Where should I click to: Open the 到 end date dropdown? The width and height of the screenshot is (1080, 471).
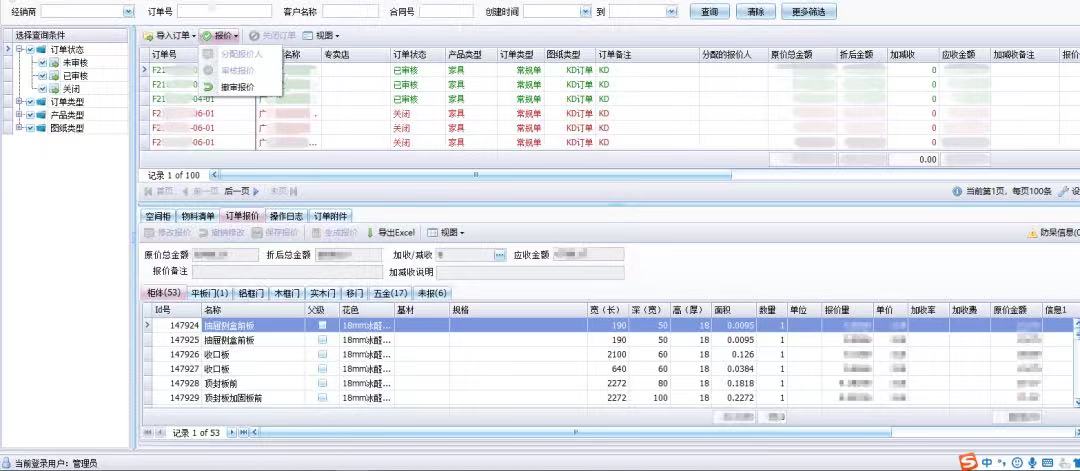click(x=672, y=12)
